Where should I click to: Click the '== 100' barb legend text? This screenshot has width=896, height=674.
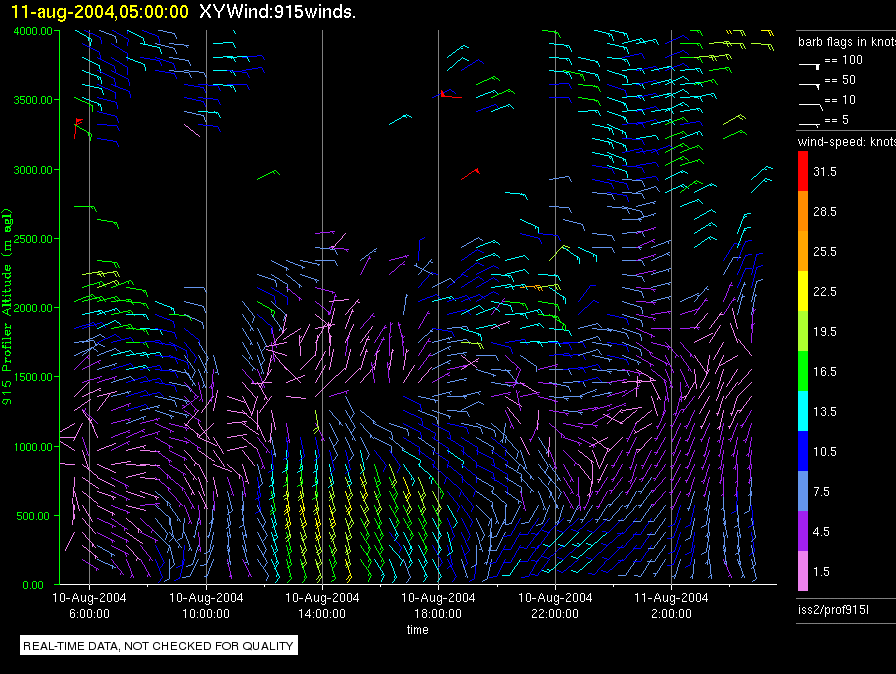[x=844, y=60]
